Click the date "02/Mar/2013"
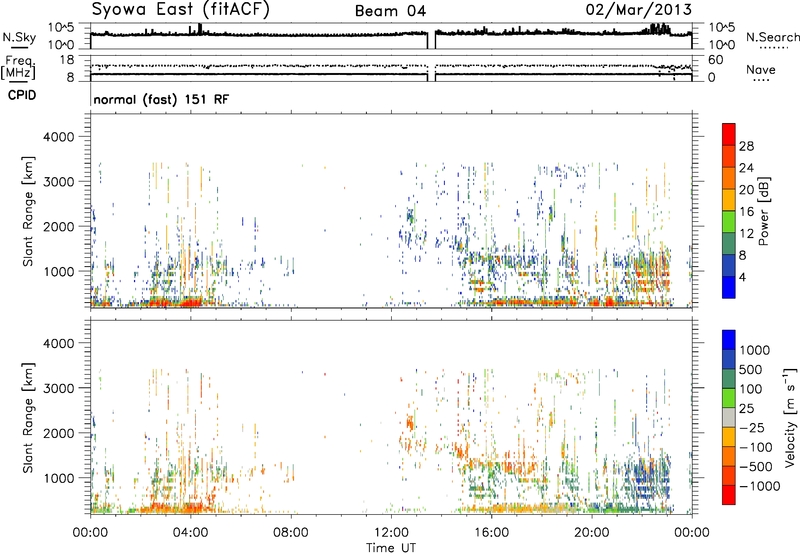This screenshot has width=800, height=554. coord(639,9)
